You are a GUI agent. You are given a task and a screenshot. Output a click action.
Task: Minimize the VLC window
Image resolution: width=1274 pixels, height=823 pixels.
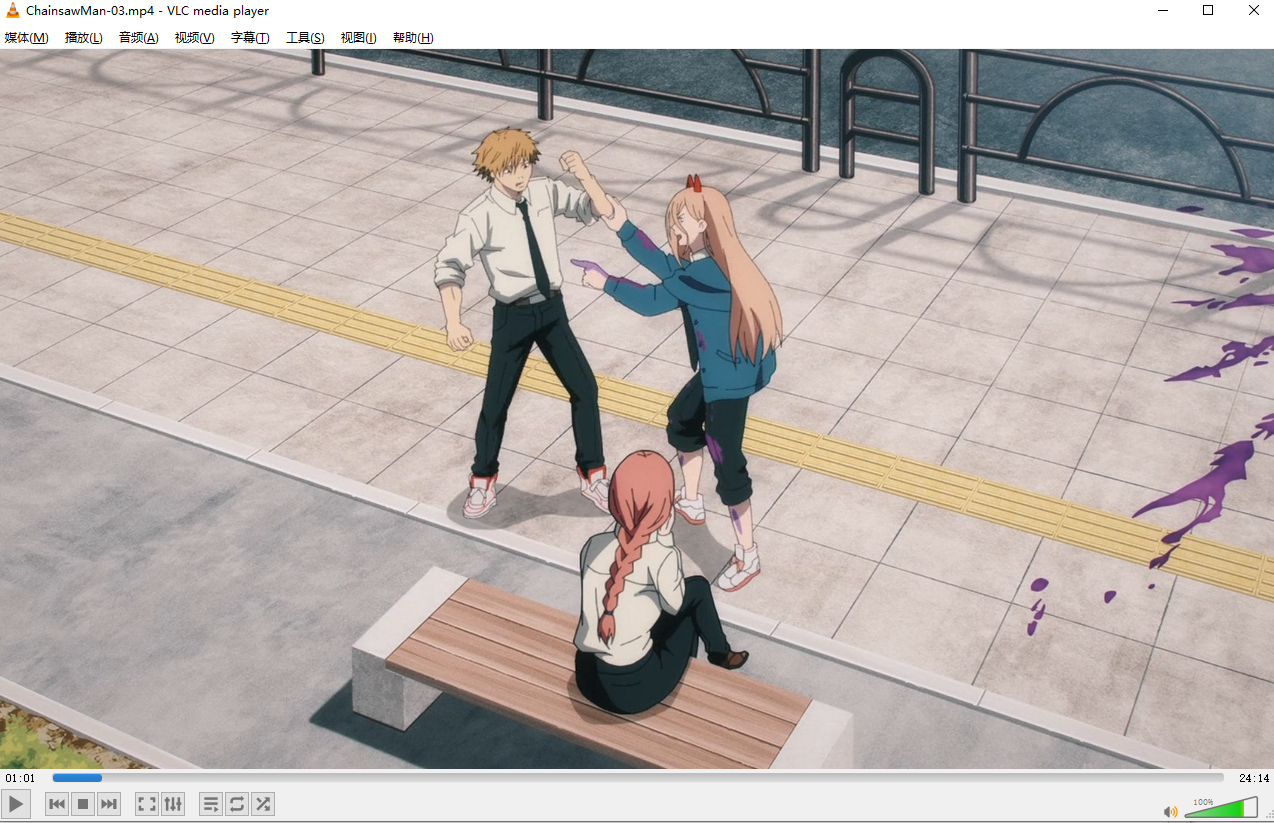click(x=1163, y=10)
